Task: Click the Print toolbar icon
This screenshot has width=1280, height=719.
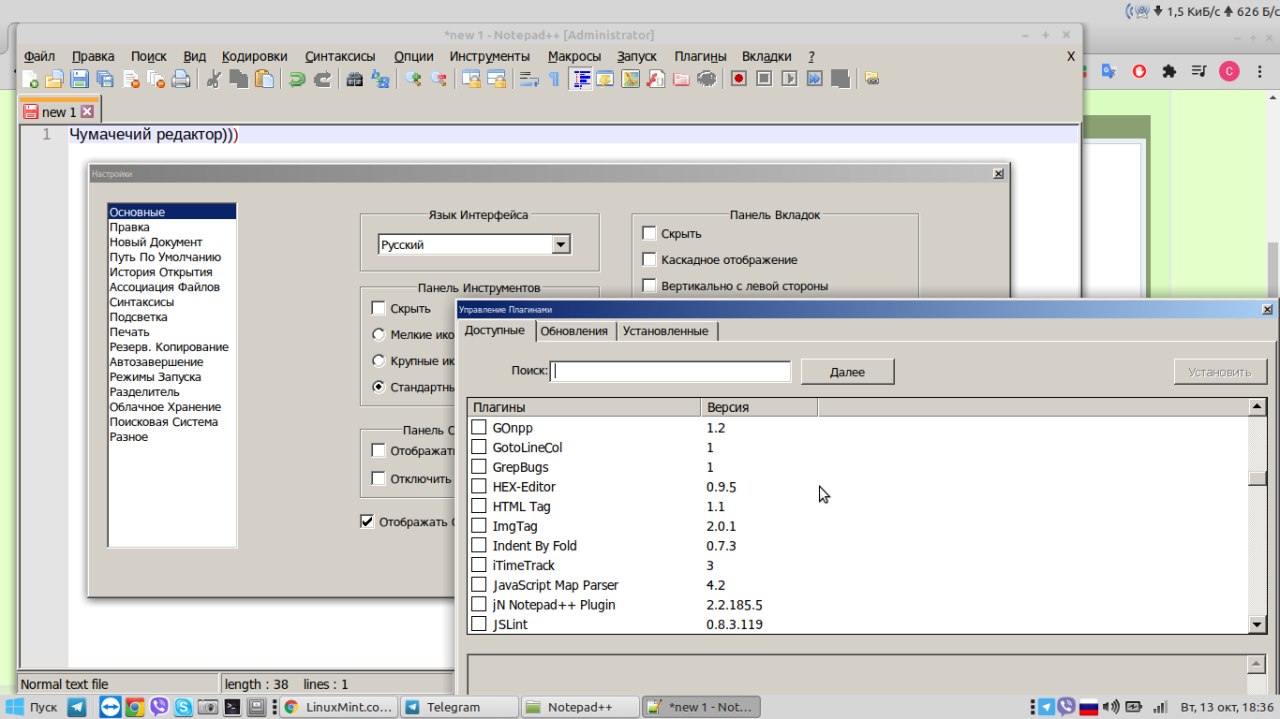Action: pyautogui.click(x=181, y=79)
